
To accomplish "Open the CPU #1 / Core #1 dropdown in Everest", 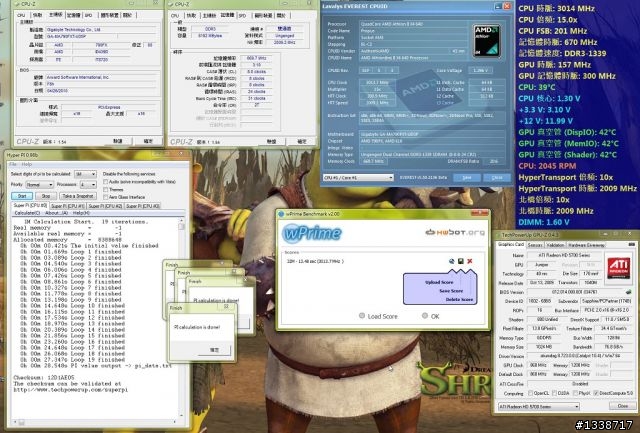I will pyautogui.click(x=358, y=178).
